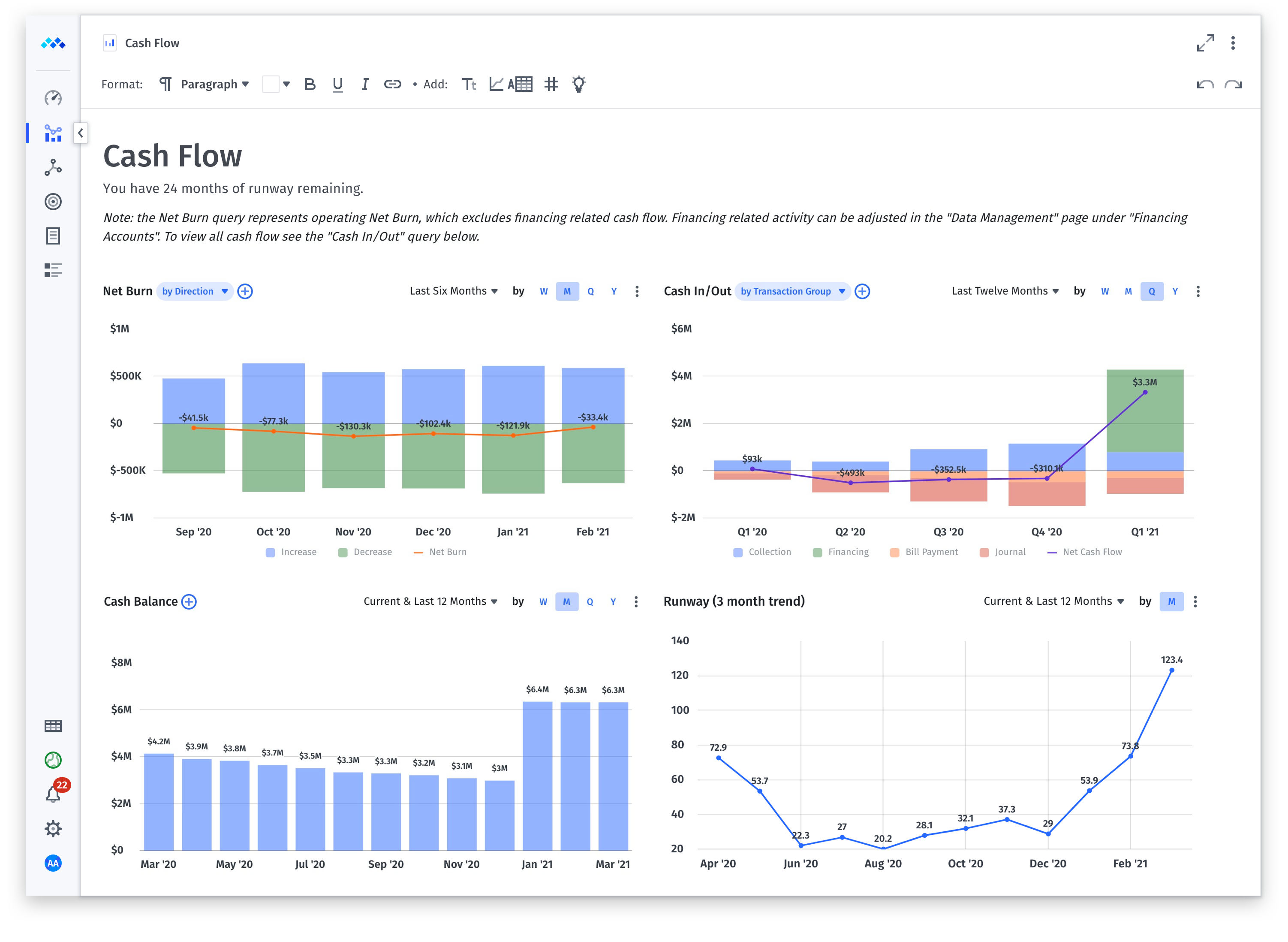This screenshot has width=1288, height=942.
Task: Open the target goals icon in sidebar
Action: [53, 202]
